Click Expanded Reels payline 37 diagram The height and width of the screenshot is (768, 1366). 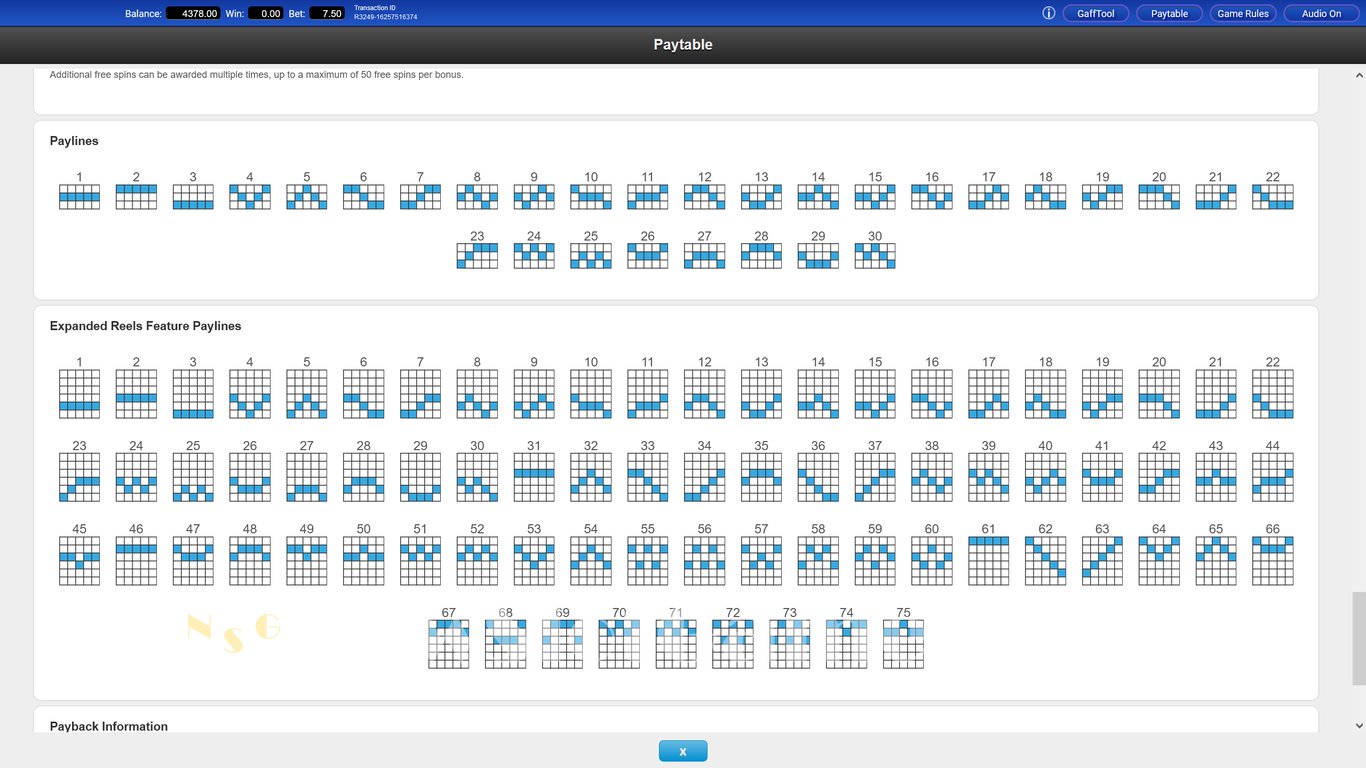[x=875, y=477]
